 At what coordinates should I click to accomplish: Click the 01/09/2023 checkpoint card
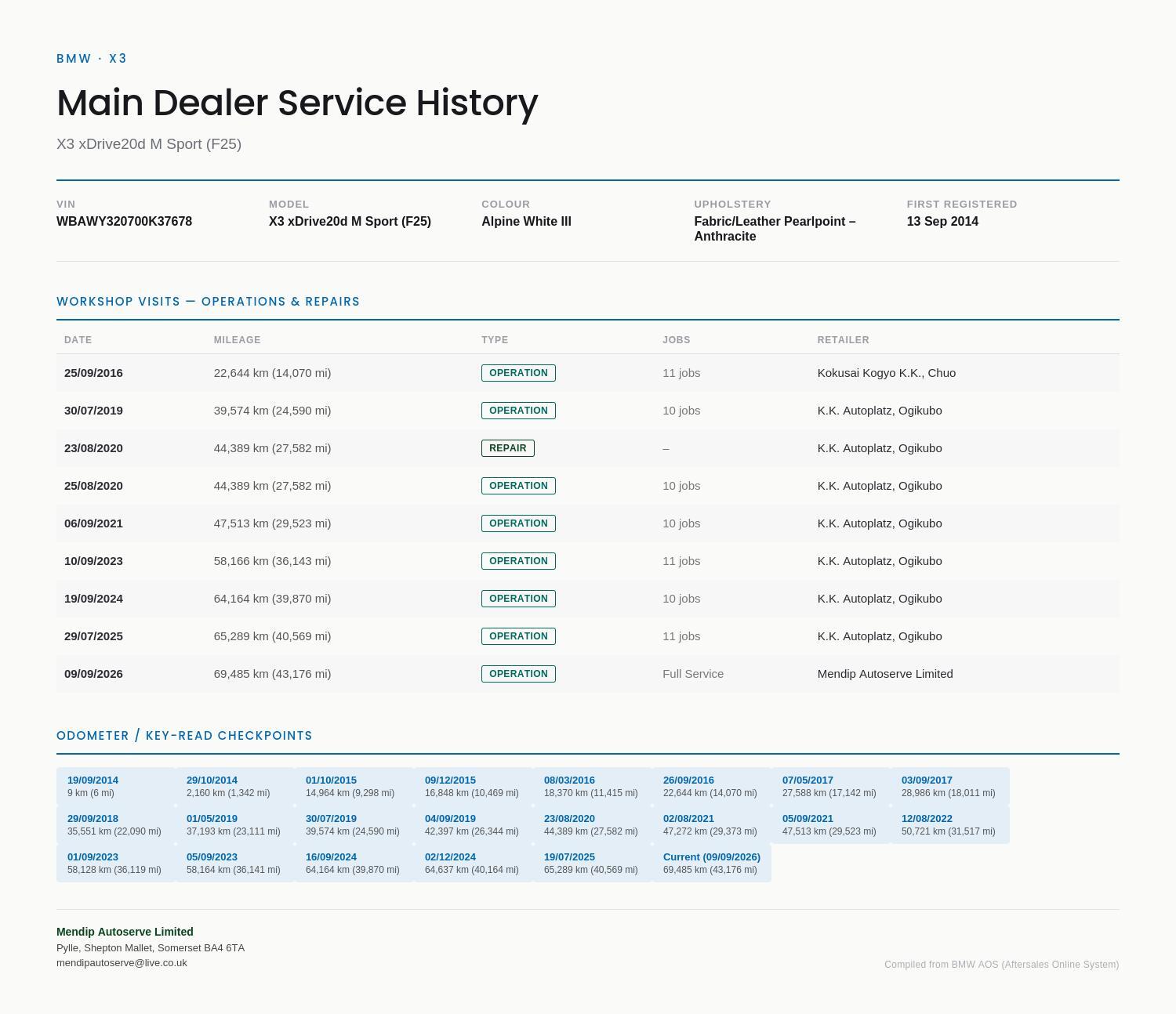point(116,864)
